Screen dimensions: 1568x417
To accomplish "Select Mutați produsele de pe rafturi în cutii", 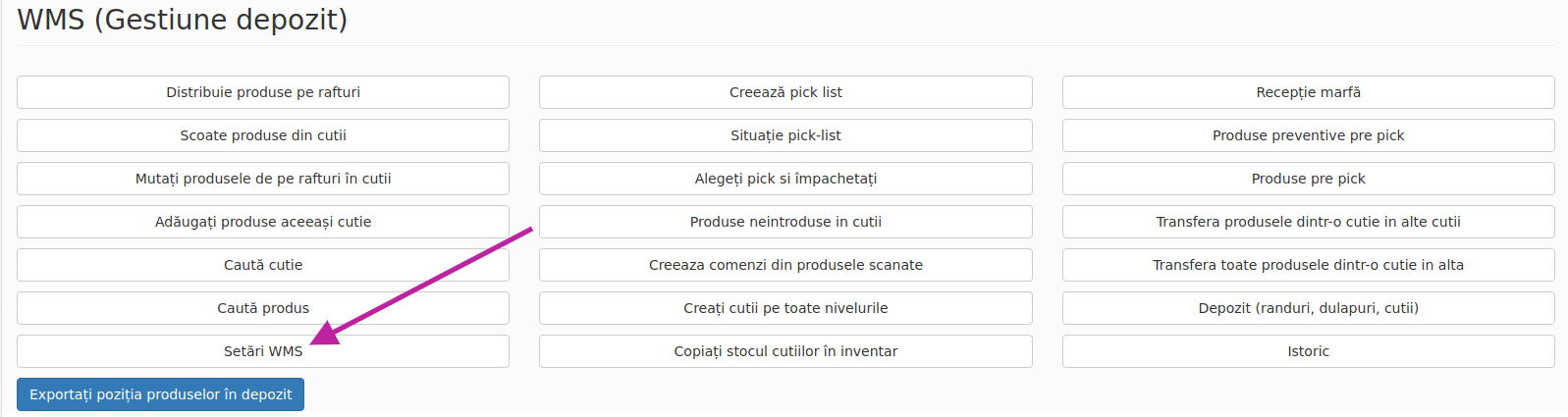I will coord(263,179).
